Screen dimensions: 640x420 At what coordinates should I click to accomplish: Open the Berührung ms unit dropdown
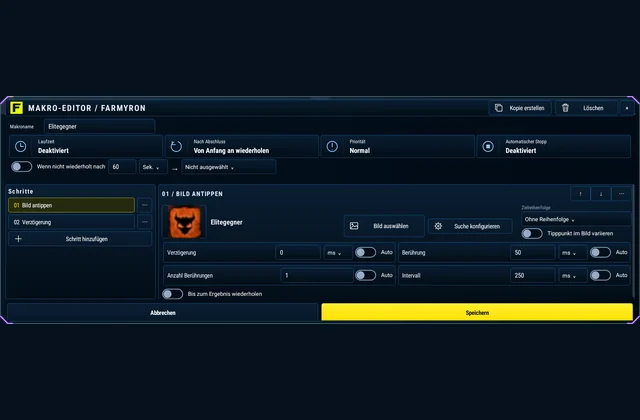(x=573, y=253)
